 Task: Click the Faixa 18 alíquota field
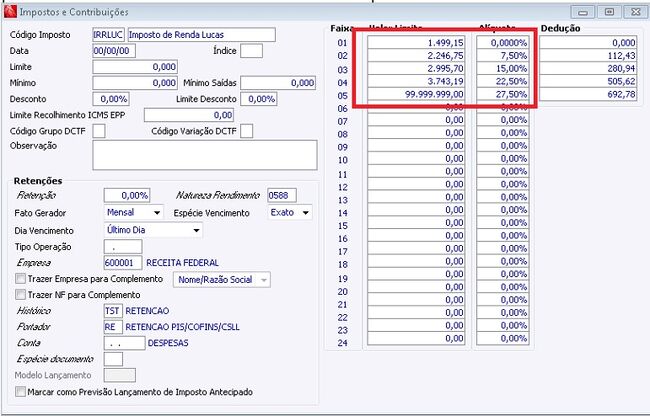tap(503, 261)
